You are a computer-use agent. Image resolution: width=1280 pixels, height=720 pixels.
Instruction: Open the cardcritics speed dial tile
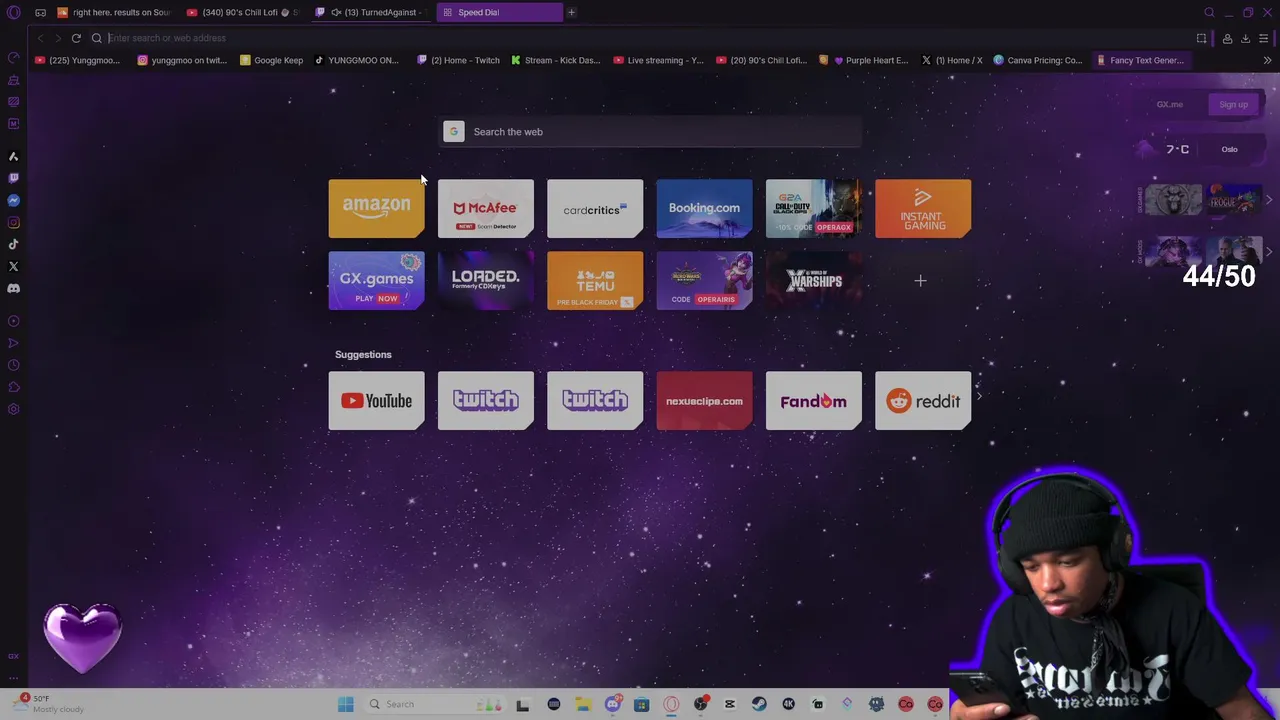click(x=595, y=209)
